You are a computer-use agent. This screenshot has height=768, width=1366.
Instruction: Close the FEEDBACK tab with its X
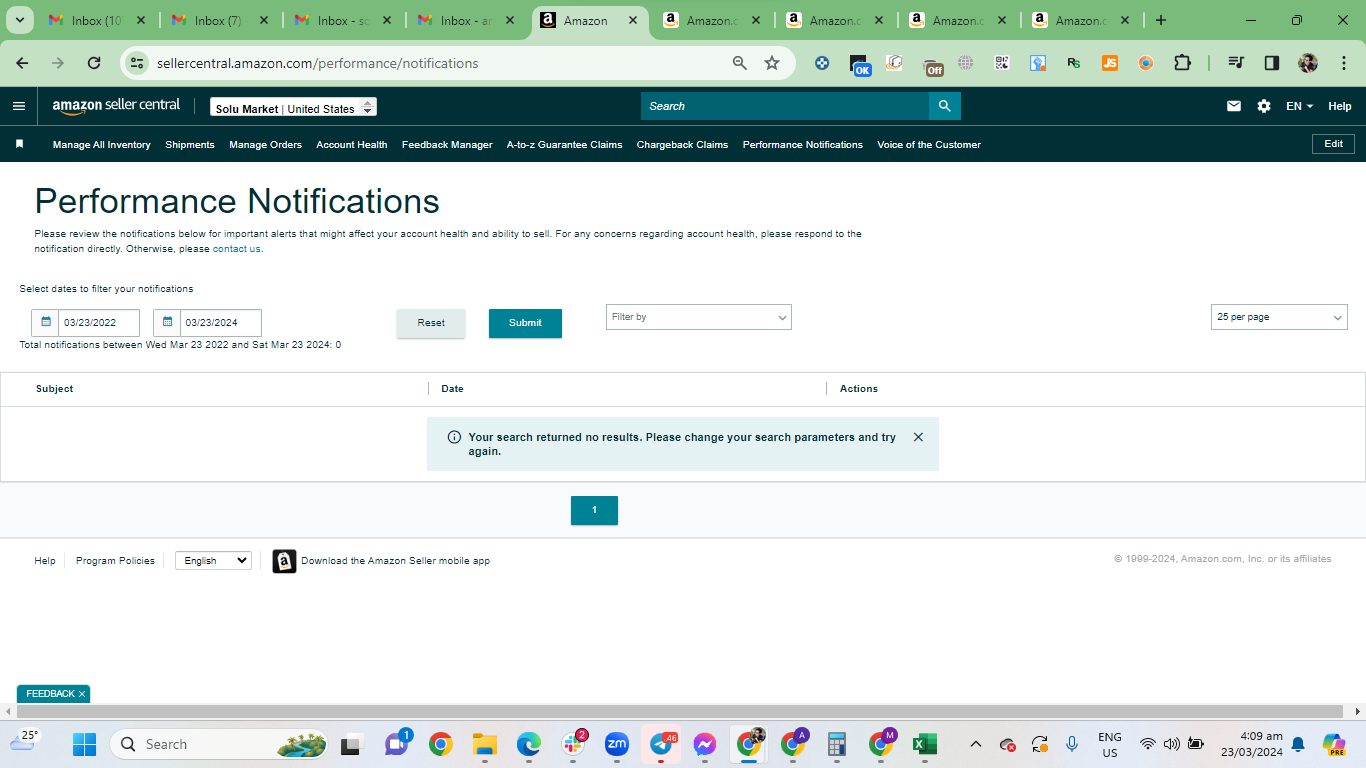tap(82, 694)
